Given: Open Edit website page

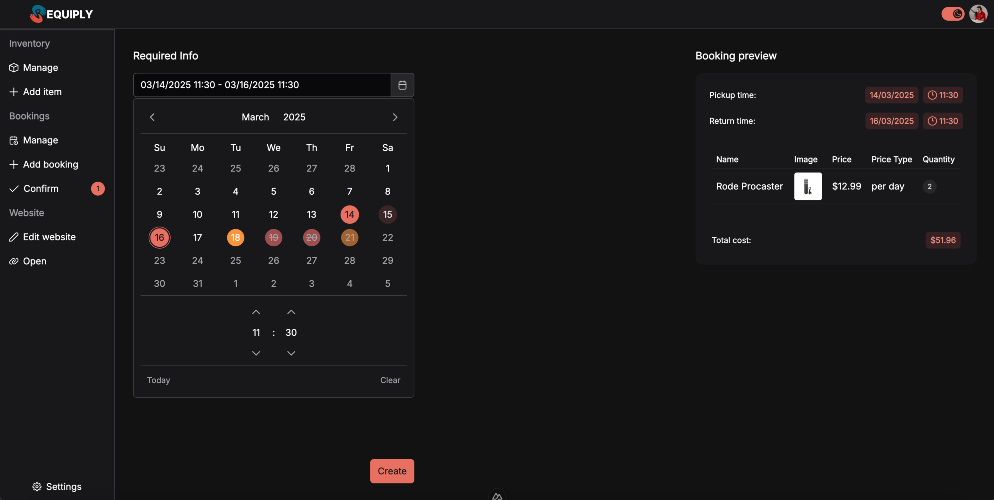Looking at the screenshot, I should [42, 237].
